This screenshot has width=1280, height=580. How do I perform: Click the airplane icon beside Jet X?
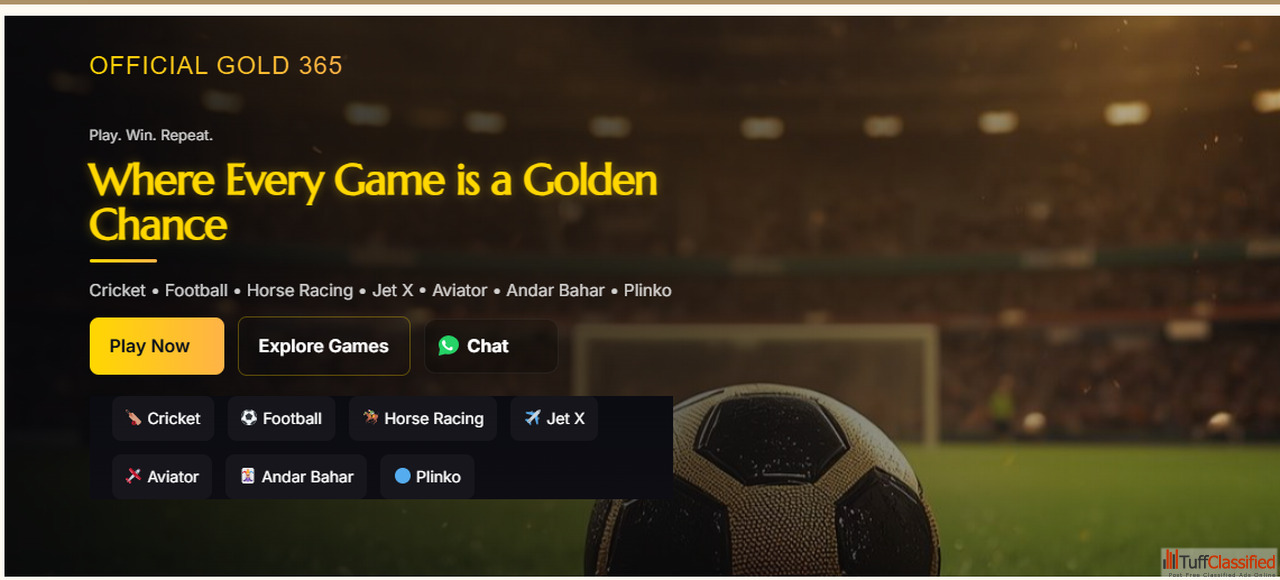pos(532,418)
